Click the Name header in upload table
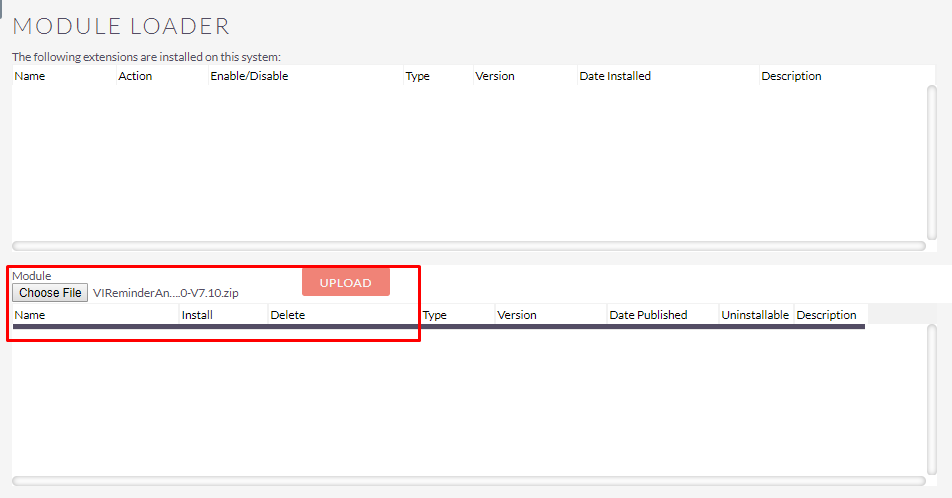 30,315
